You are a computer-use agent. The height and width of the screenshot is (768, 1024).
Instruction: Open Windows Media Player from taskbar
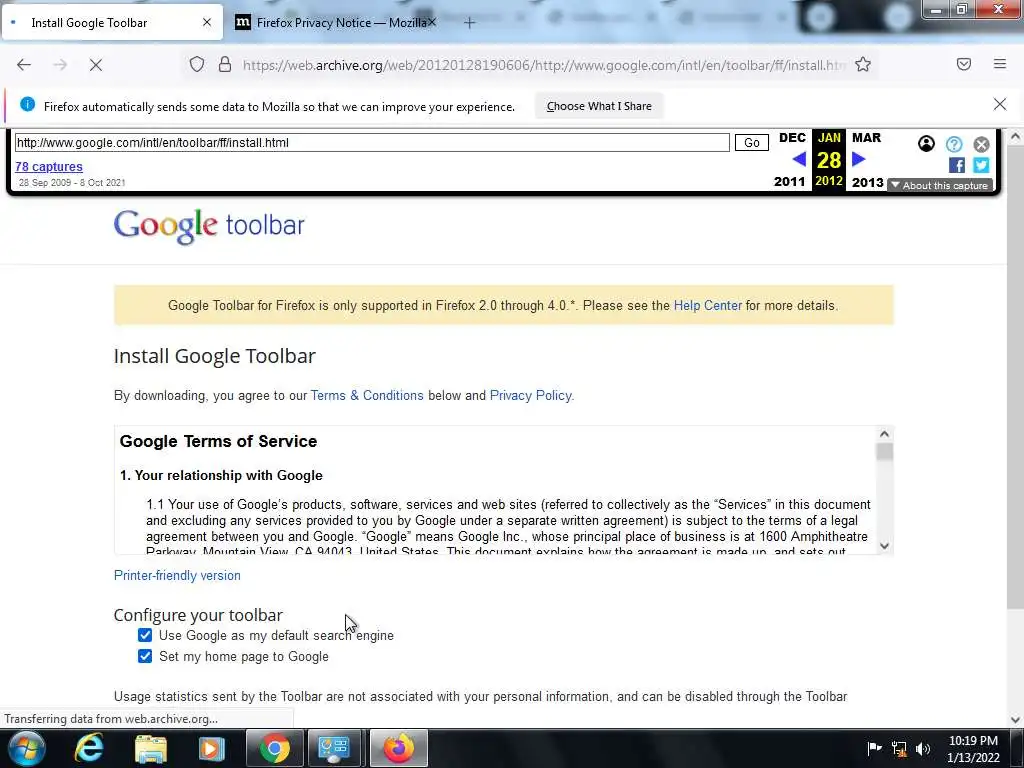211,748
